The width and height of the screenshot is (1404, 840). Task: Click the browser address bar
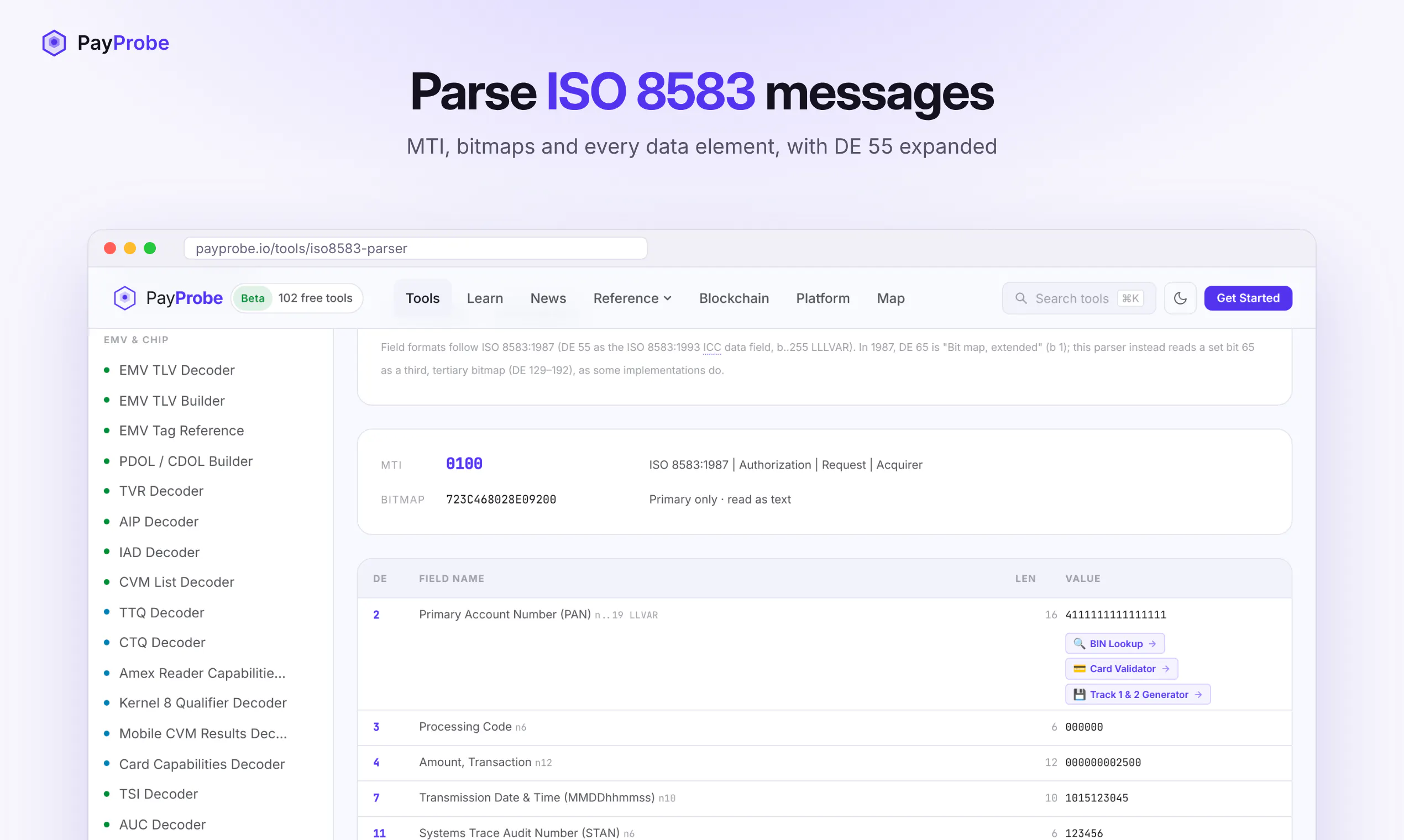415,248
